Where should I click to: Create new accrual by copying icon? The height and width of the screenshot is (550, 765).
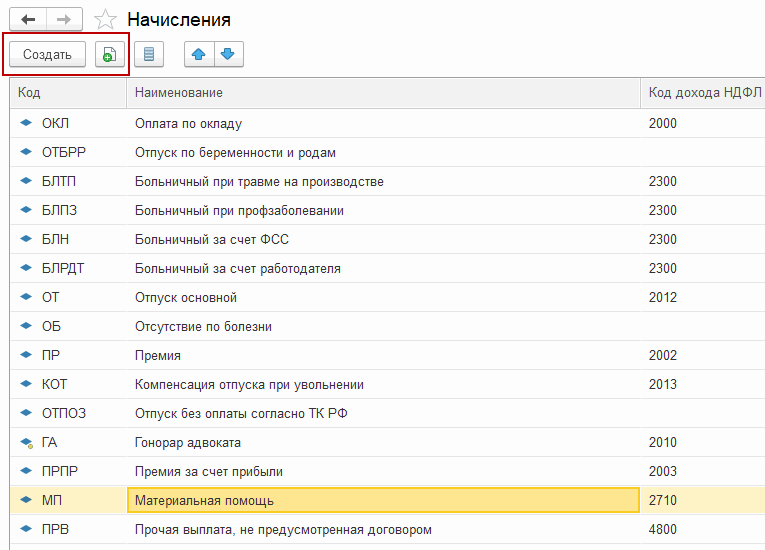pyautogui.click(x=109, y=55)
